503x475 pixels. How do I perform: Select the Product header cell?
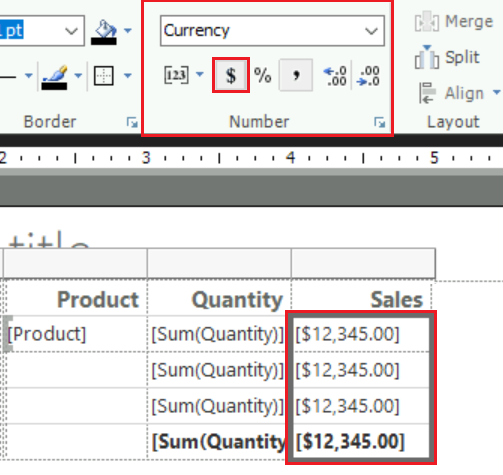point(76,299)
